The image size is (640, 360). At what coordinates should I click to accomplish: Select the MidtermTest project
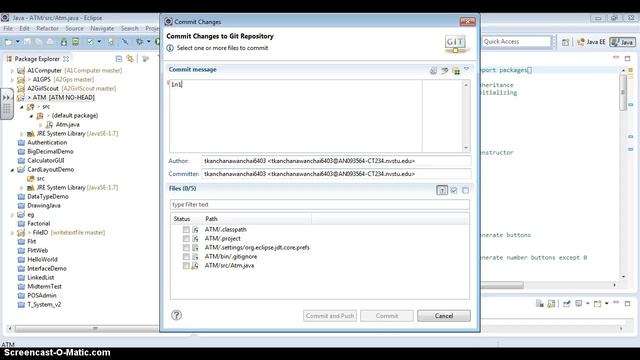pos(44,287)
